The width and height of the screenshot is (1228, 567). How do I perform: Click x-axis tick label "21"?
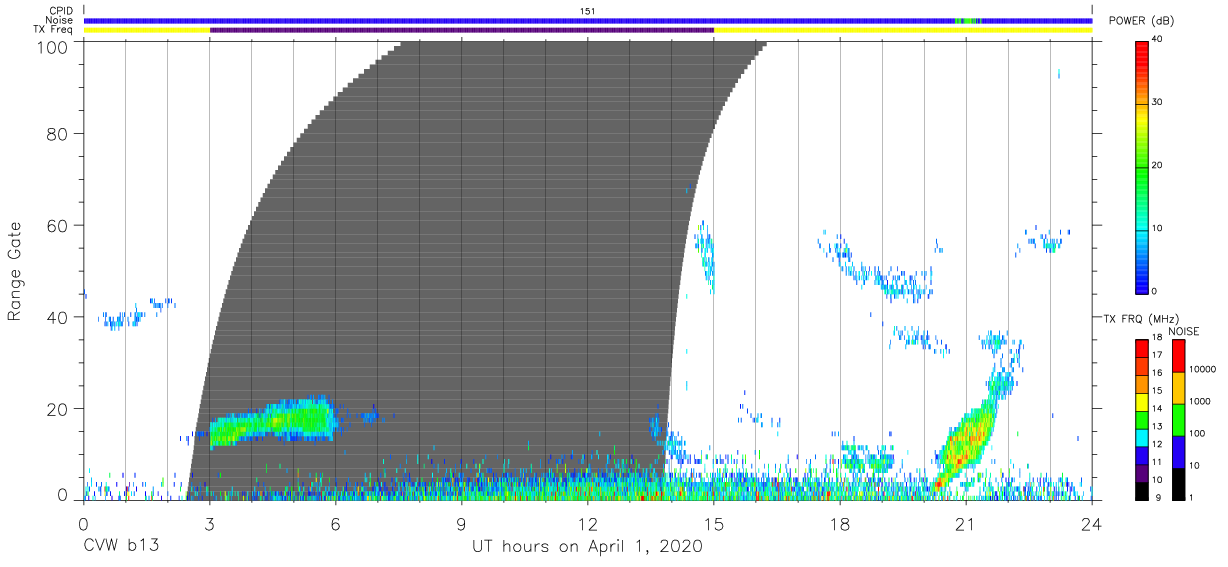point(965,524)
